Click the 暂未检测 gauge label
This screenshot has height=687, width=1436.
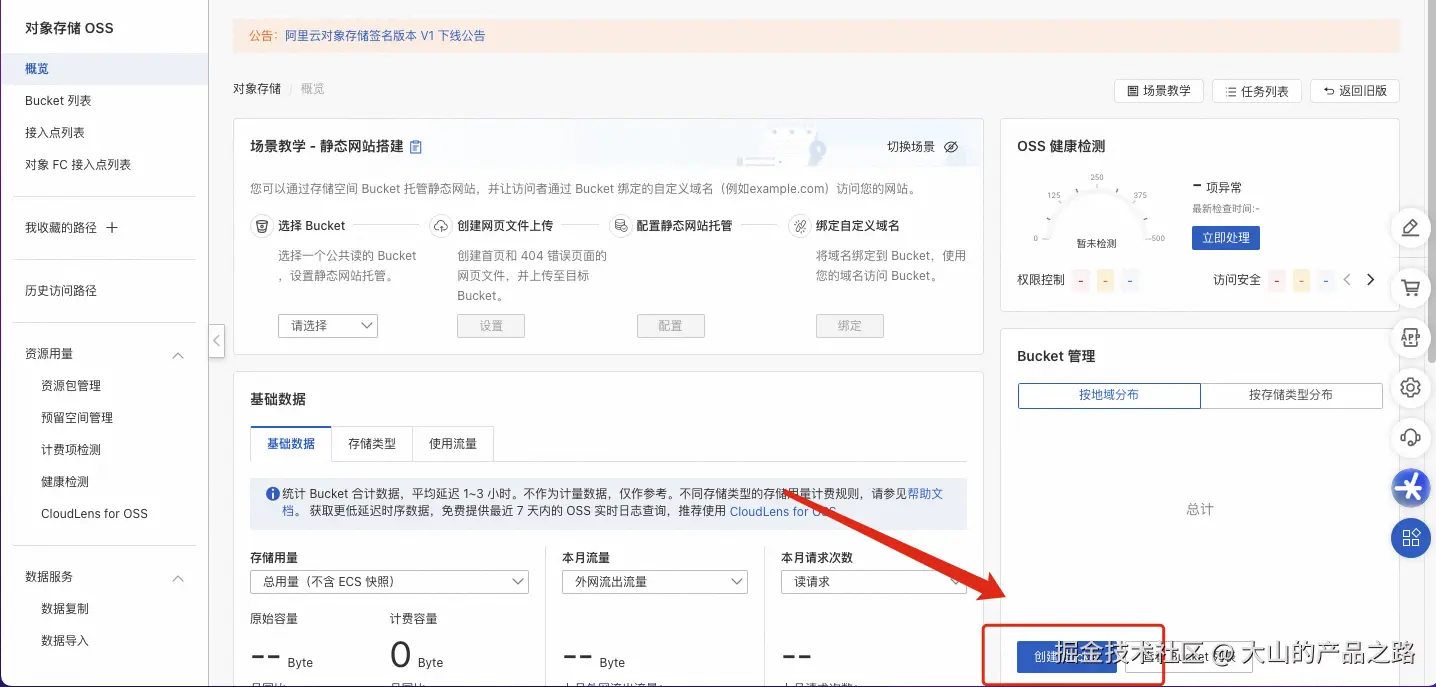pos(1096,243)
